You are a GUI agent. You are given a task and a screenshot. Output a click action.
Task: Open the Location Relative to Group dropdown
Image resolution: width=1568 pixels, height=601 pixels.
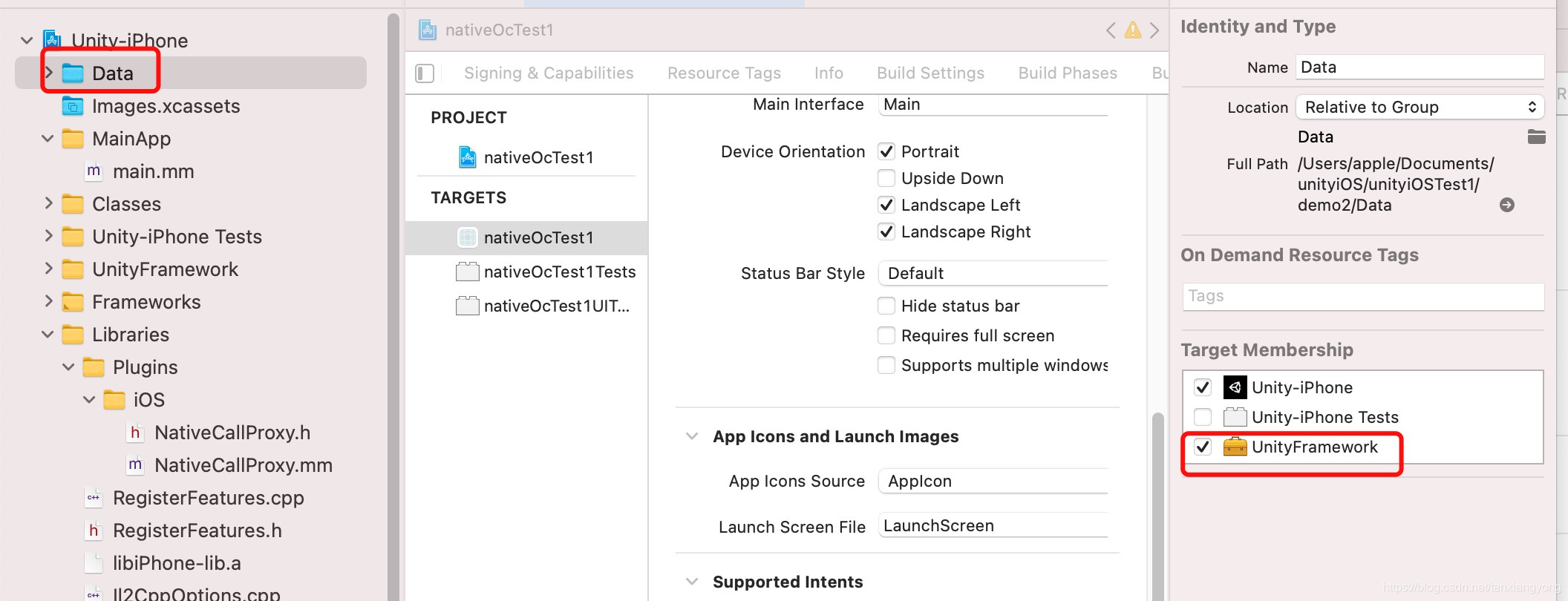click(1420, 107)
